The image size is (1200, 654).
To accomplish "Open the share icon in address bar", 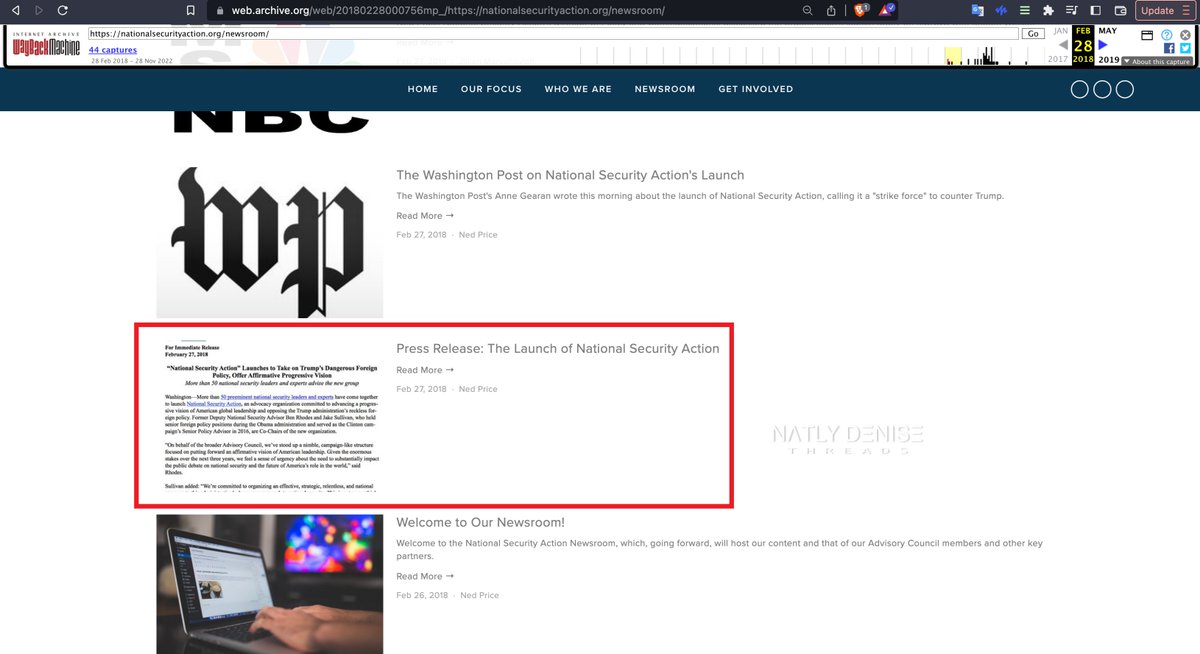I will point(831,10).
